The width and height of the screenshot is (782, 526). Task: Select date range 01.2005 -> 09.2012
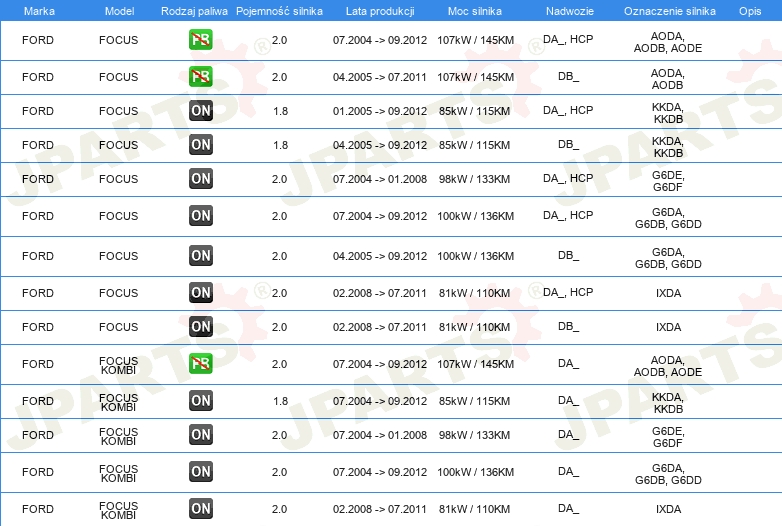(380, 111)
